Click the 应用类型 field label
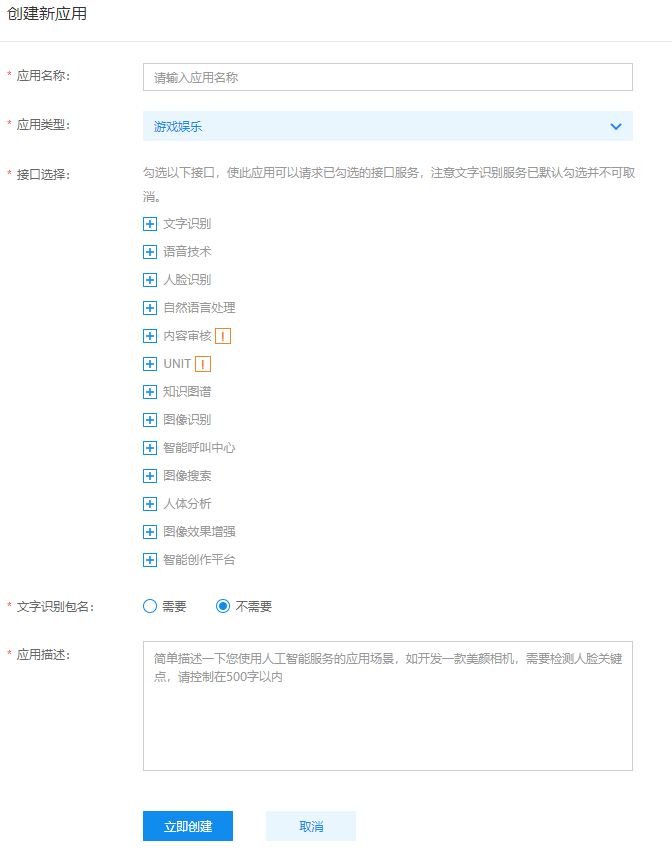 (43, 125)
